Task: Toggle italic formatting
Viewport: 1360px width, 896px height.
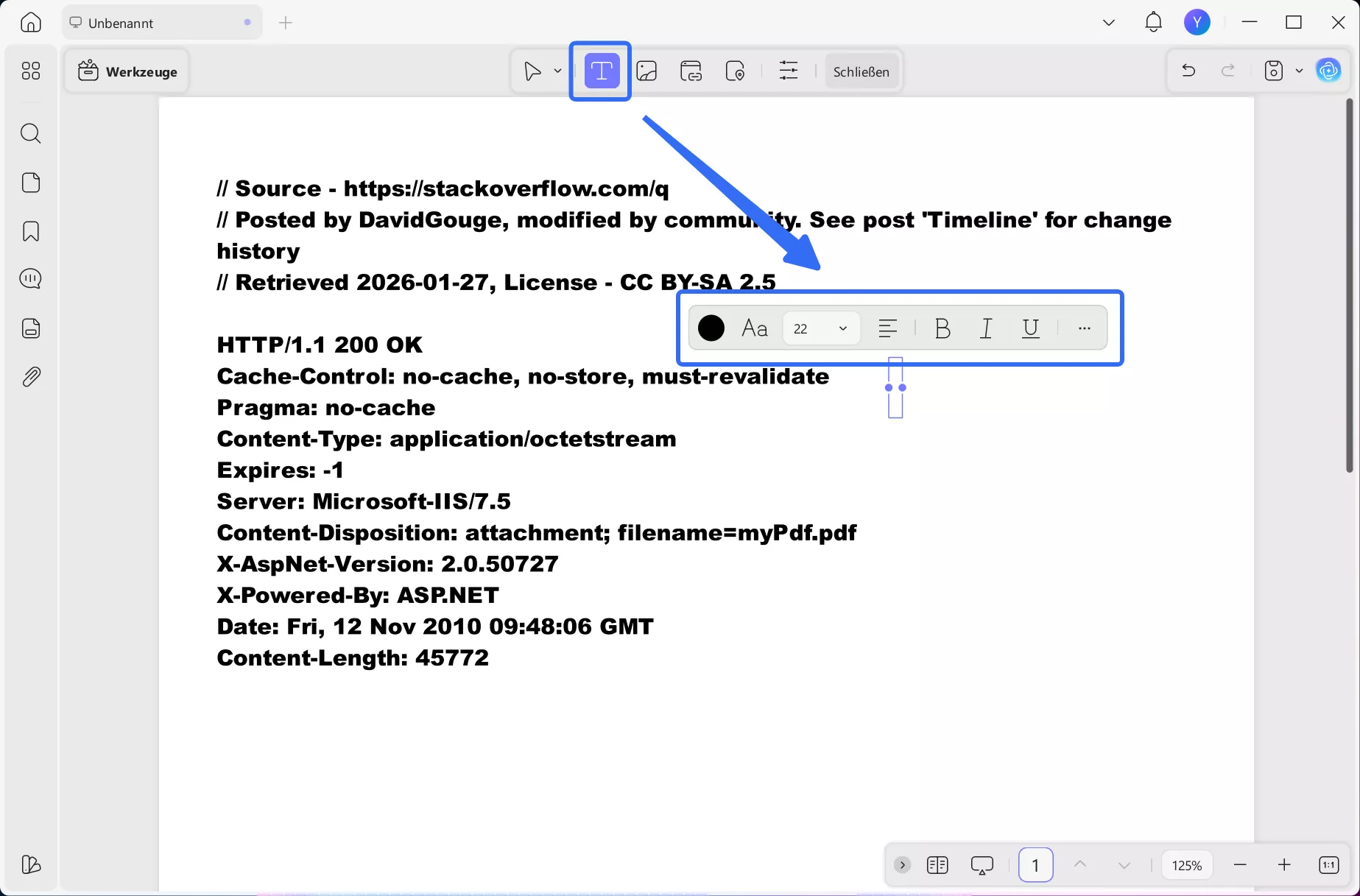Action: coord(986,328)
